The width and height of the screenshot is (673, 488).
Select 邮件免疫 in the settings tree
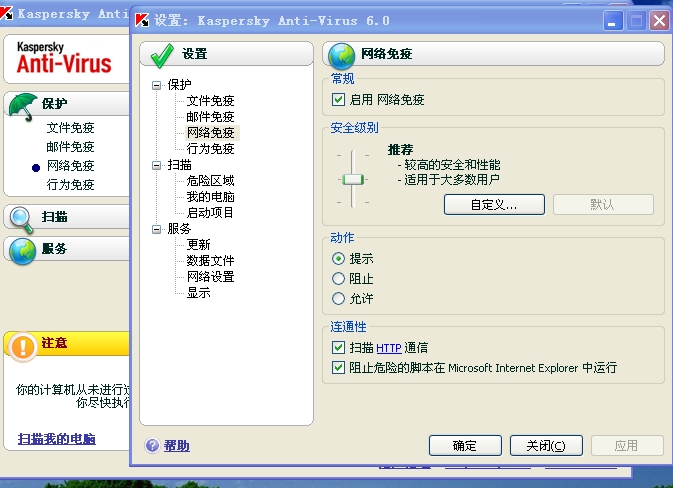[210, 117]
